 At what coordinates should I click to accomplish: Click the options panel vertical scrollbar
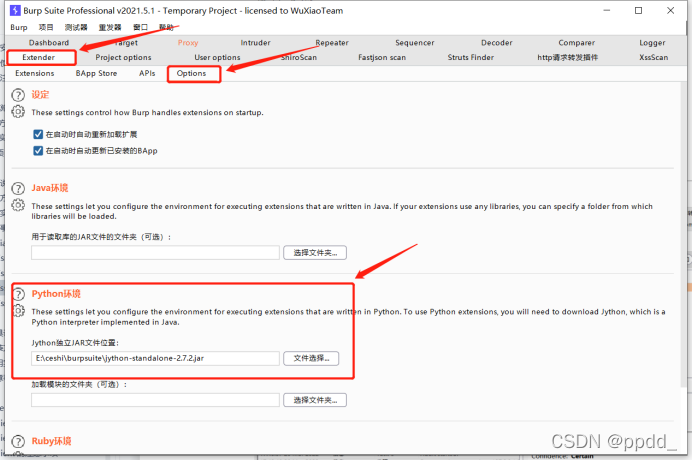[683, 234]
